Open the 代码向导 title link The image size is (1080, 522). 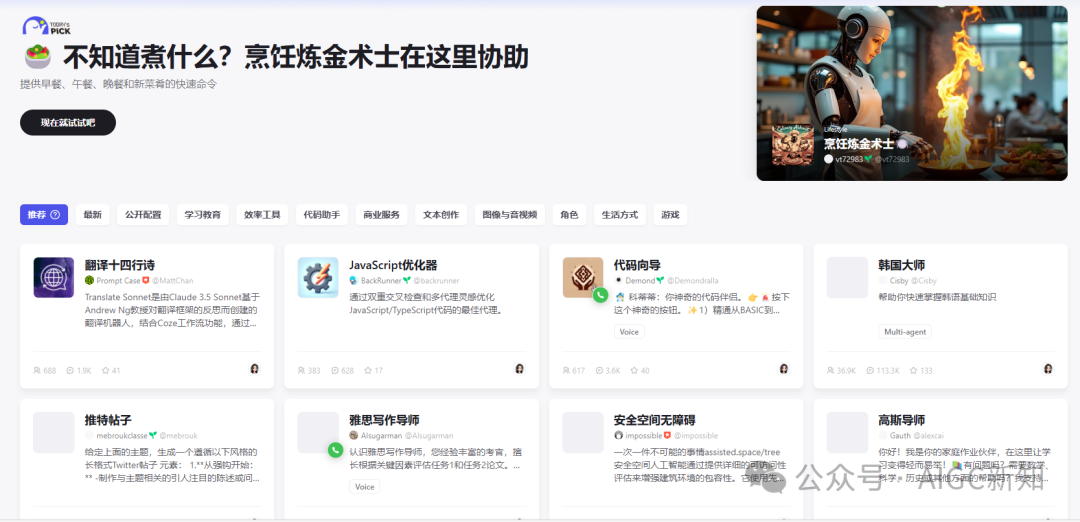pyautogui.click(x=637, y=265)
